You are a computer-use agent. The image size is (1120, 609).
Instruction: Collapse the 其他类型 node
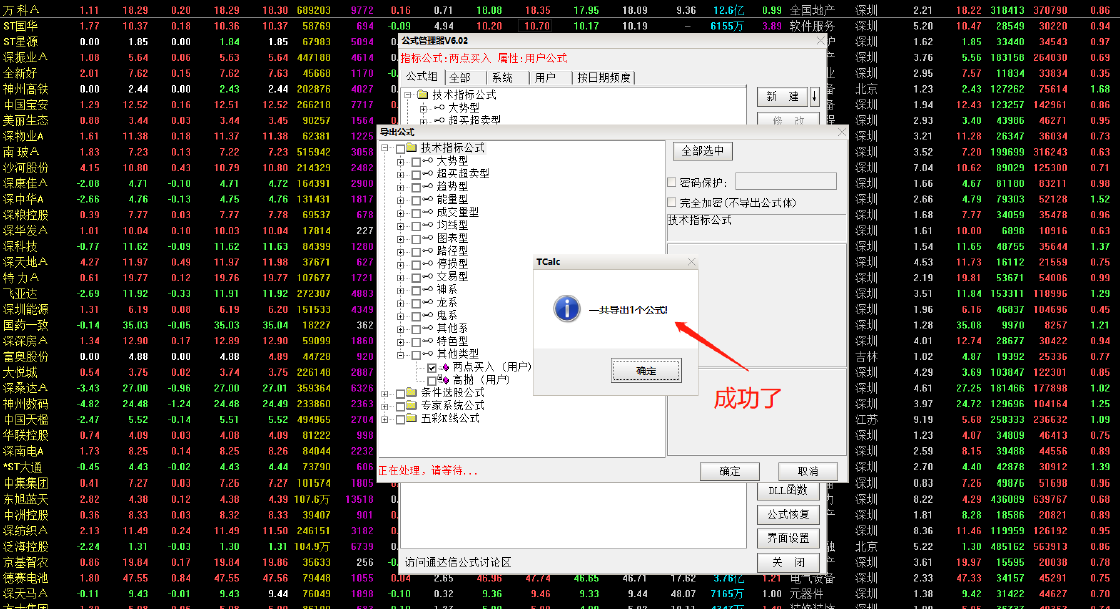[401, 355]
